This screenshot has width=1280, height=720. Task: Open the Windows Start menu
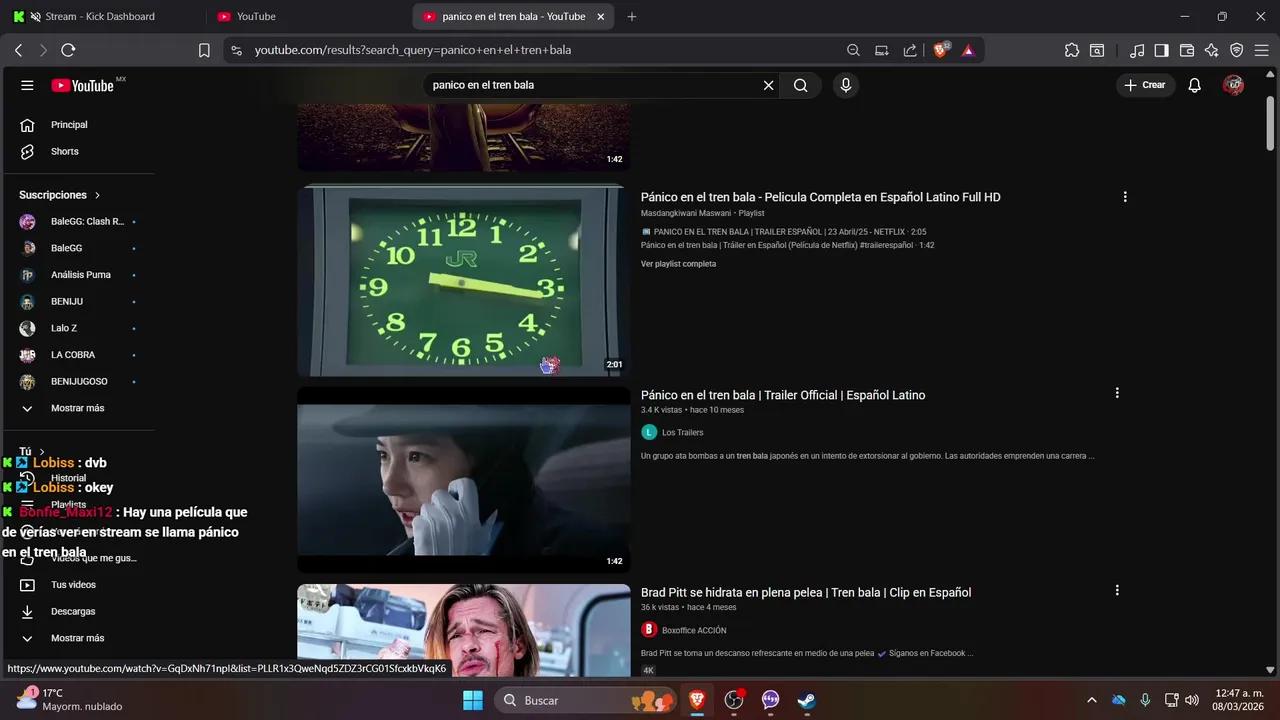473,700
